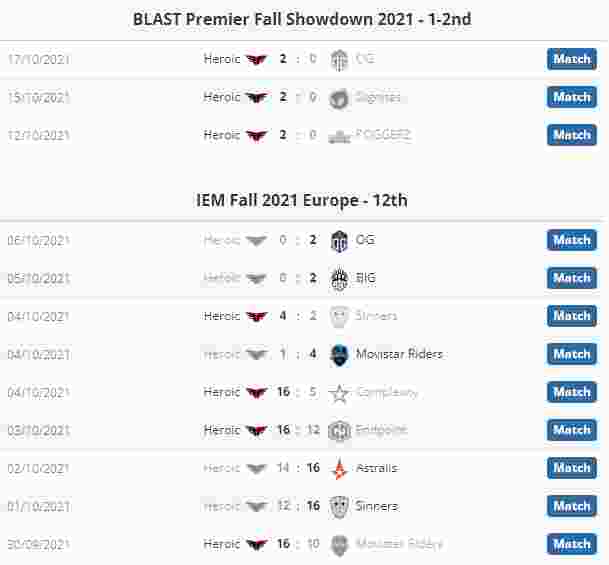609x565 pixels.
Task: Open the Match button for 30/09/2021 game
Action: click(x=572, y=544)
